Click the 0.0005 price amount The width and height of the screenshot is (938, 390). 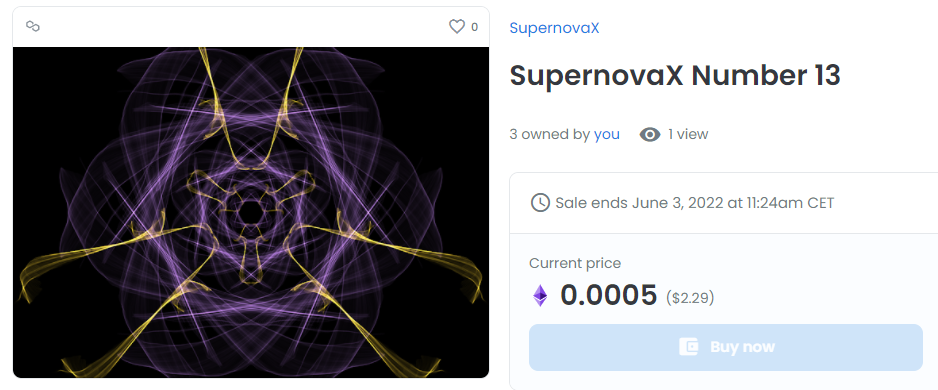[x=608, y=295]
